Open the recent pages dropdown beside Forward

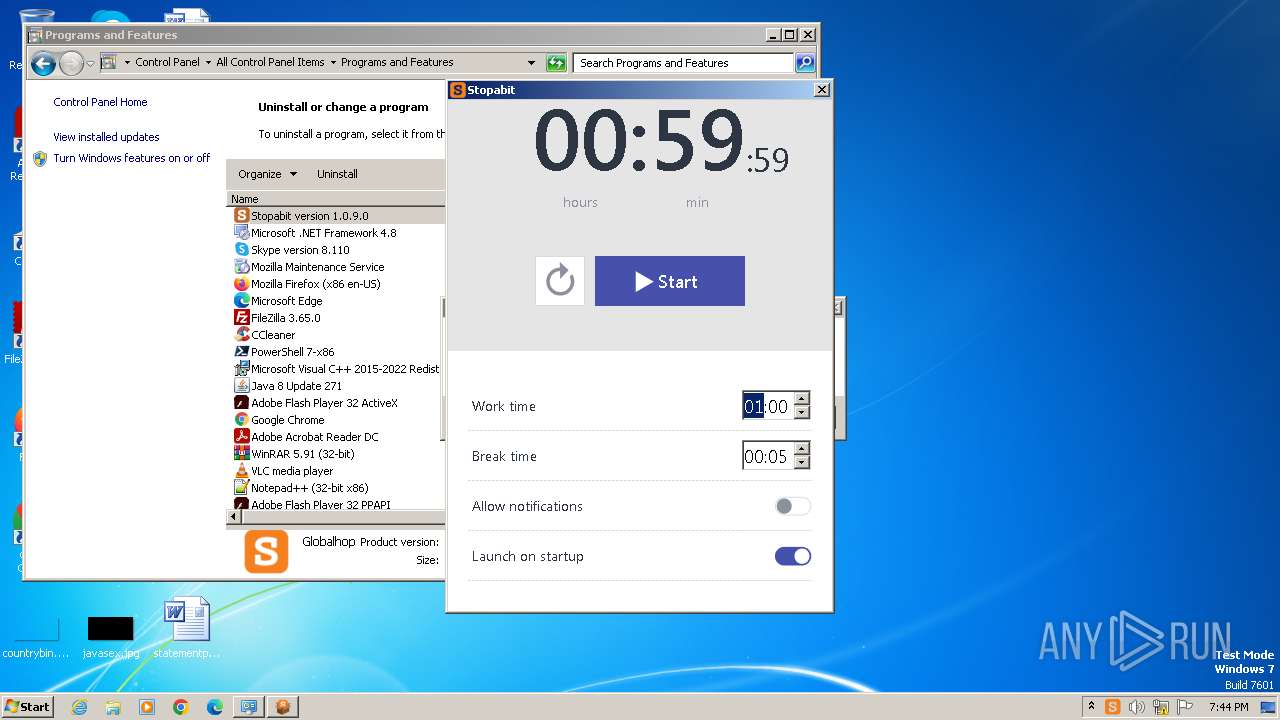pyautogui.click(x=90, y=64)
